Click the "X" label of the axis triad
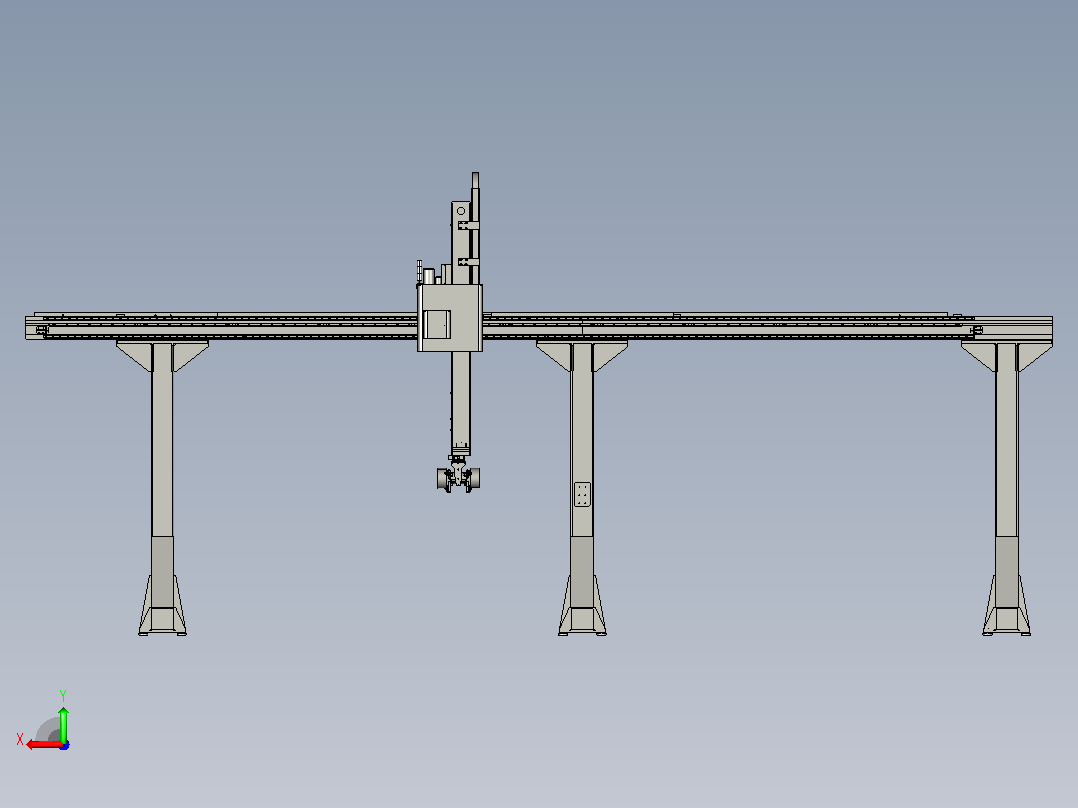Image resolution: width=1078 pixels, height=808 pixels. coord(20,740)
